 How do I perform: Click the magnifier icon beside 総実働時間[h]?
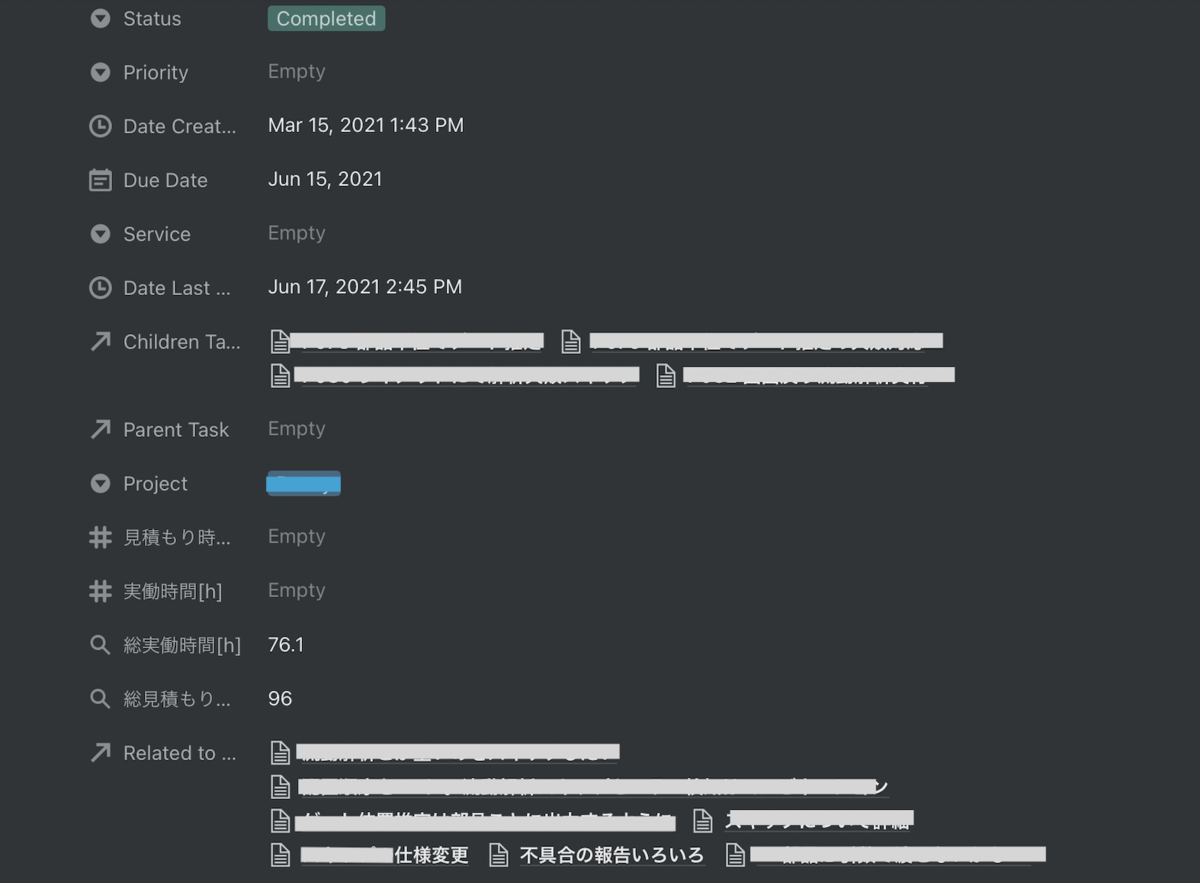pos(100,645)
